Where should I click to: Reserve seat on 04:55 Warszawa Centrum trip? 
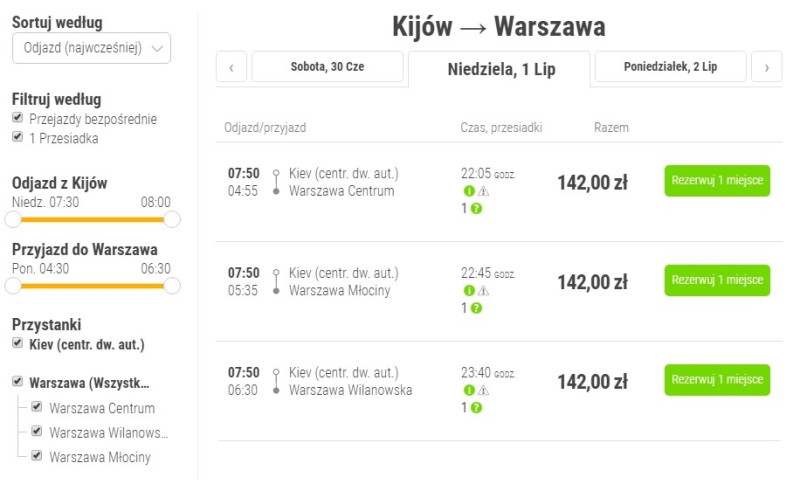coord(717,181)
